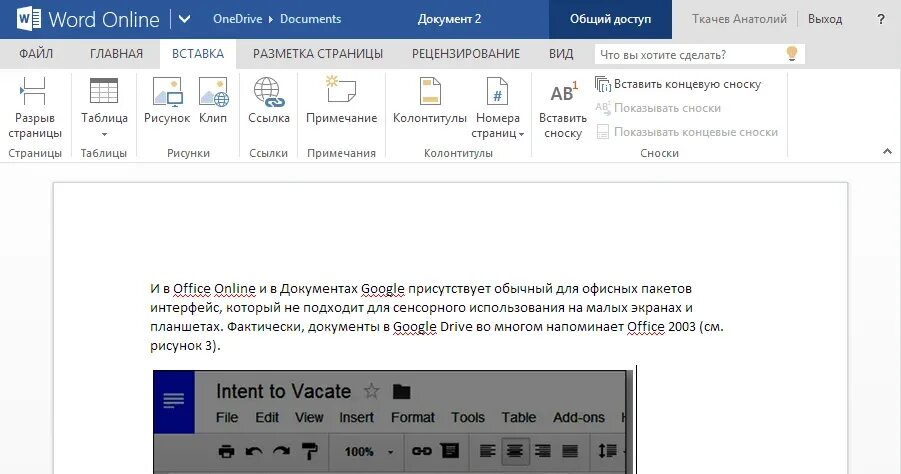Screen dimensions: 901x474
Task: Insert online clip art with the Клип icon
Action: point(213,101)
